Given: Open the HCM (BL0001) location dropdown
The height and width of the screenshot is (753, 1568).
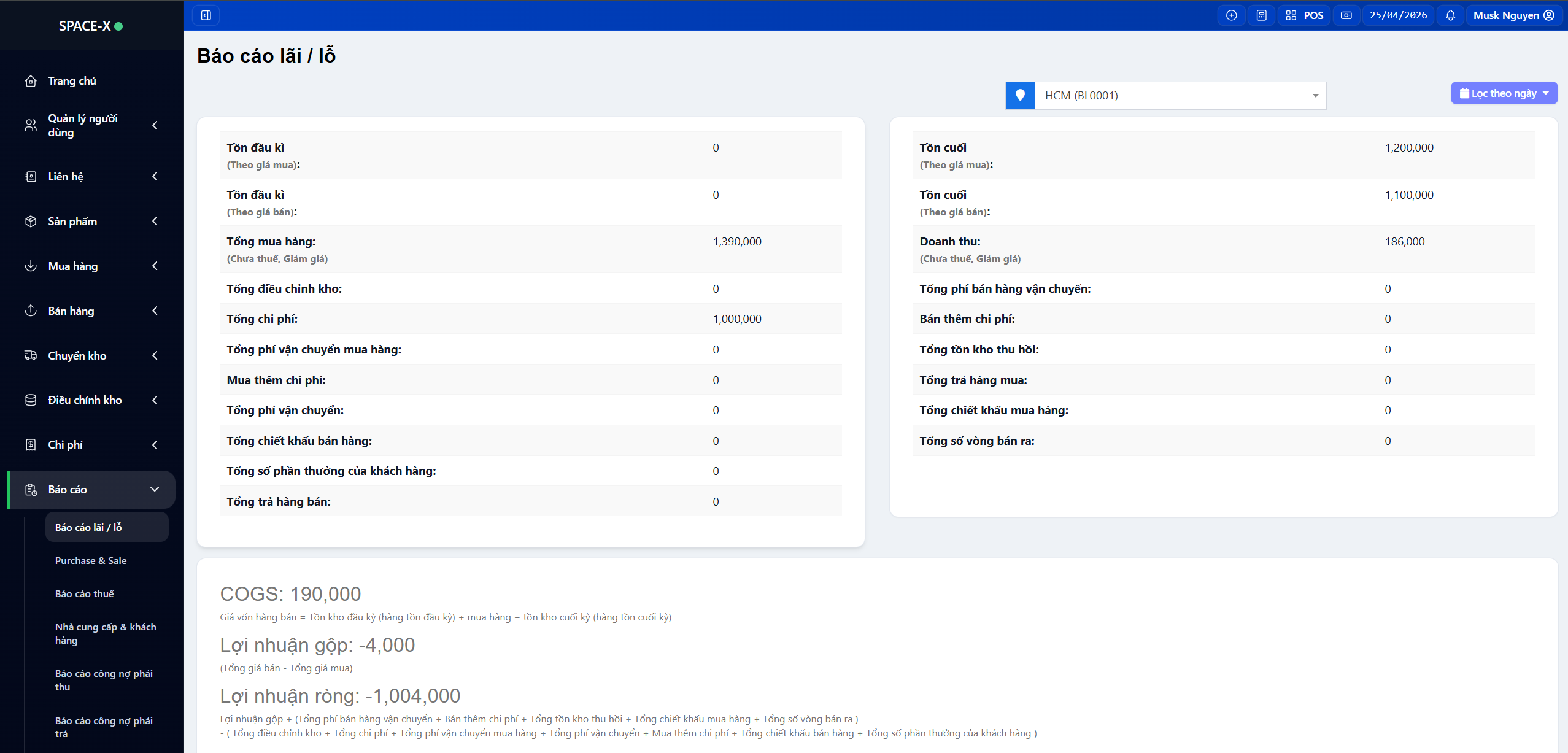Looking at the screenshot, I should pos(1180,96).
